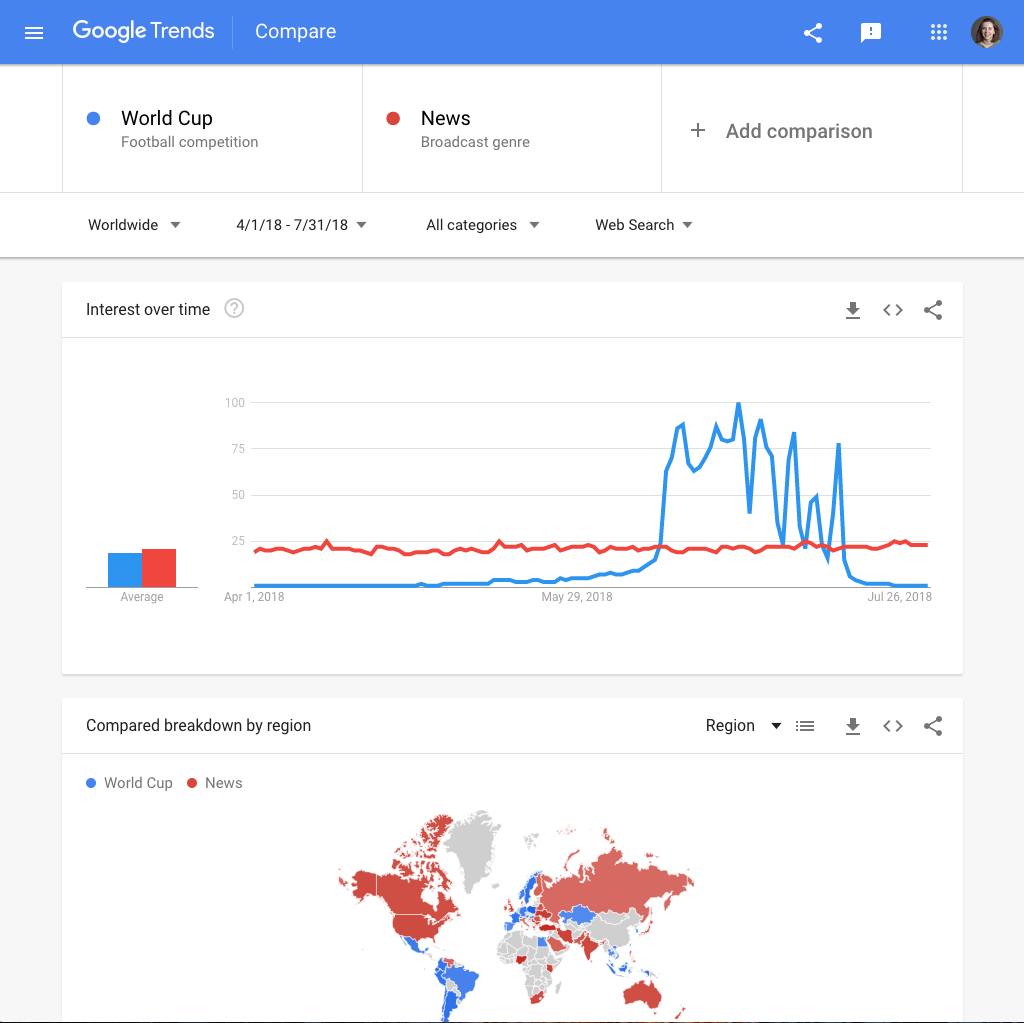Click the red dot beside News term
The image size is (1024, 1023).
pyautogui.click(x=393, y=118)
